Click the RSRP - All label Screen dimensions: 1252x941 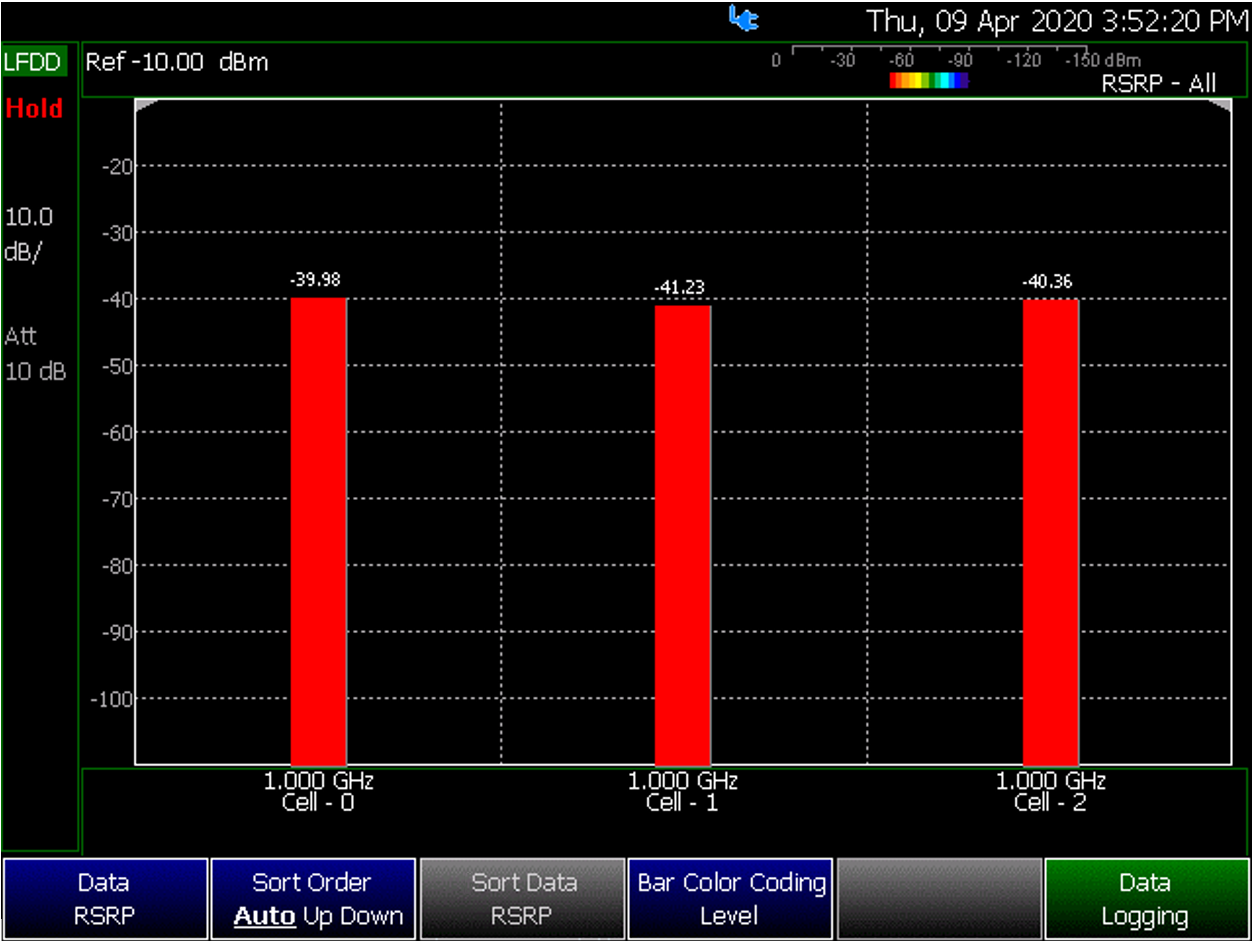coord(1159,84)
